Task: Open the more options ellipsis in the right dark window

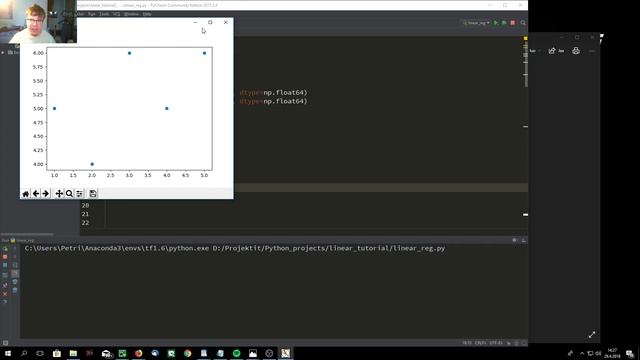Action: coord(592,51)
